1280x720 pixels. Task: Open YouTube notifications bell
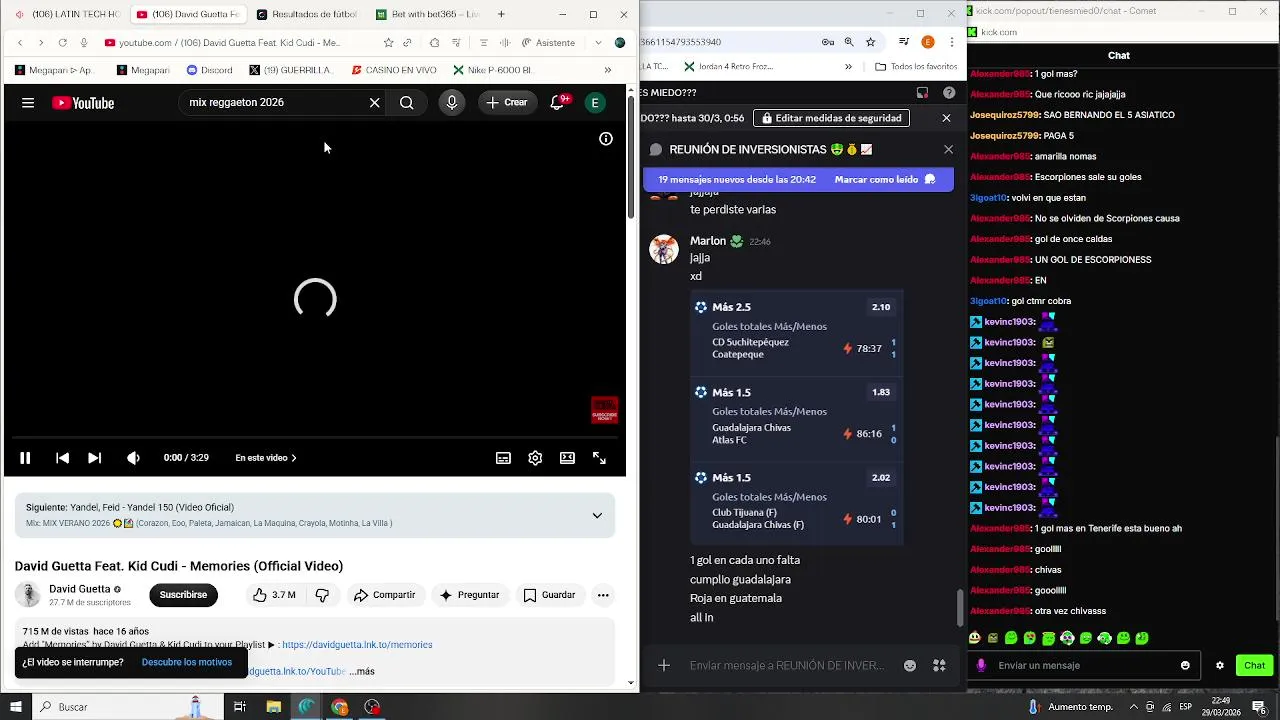click(558, 103)
